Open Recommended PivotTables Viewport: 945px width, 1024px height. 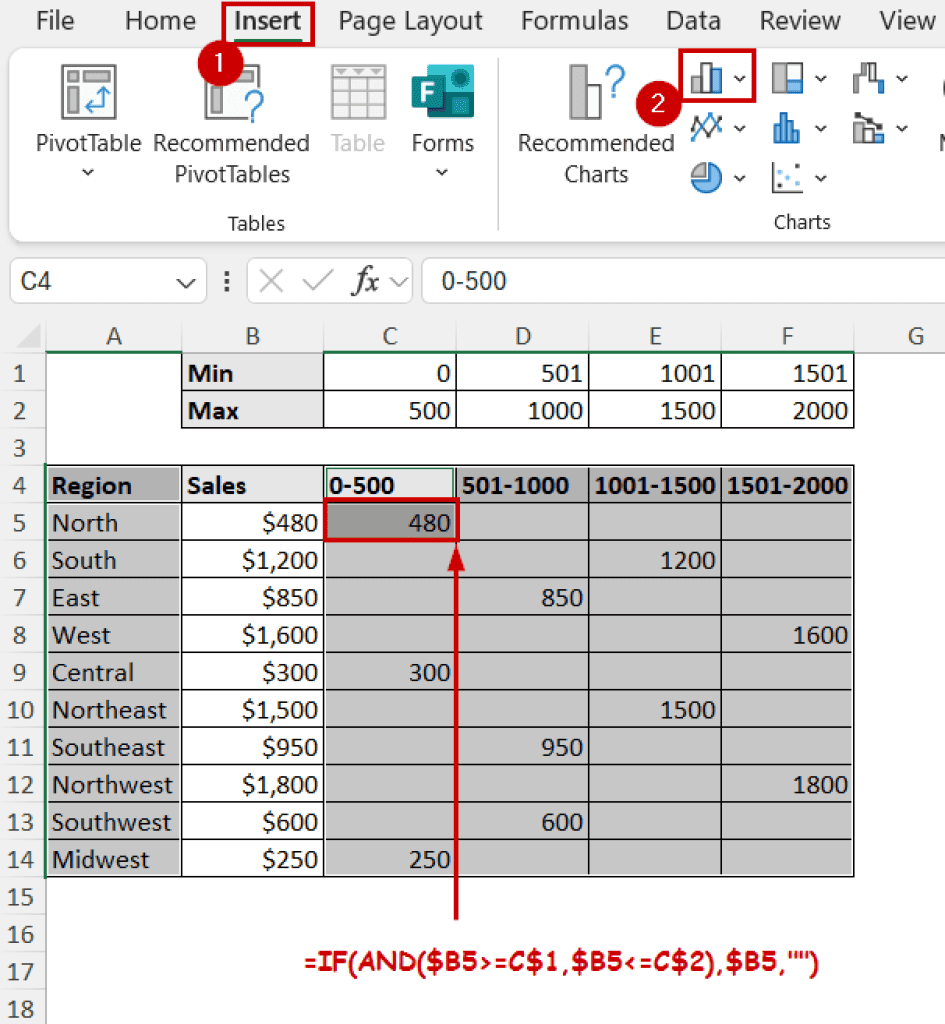[232, 95]
